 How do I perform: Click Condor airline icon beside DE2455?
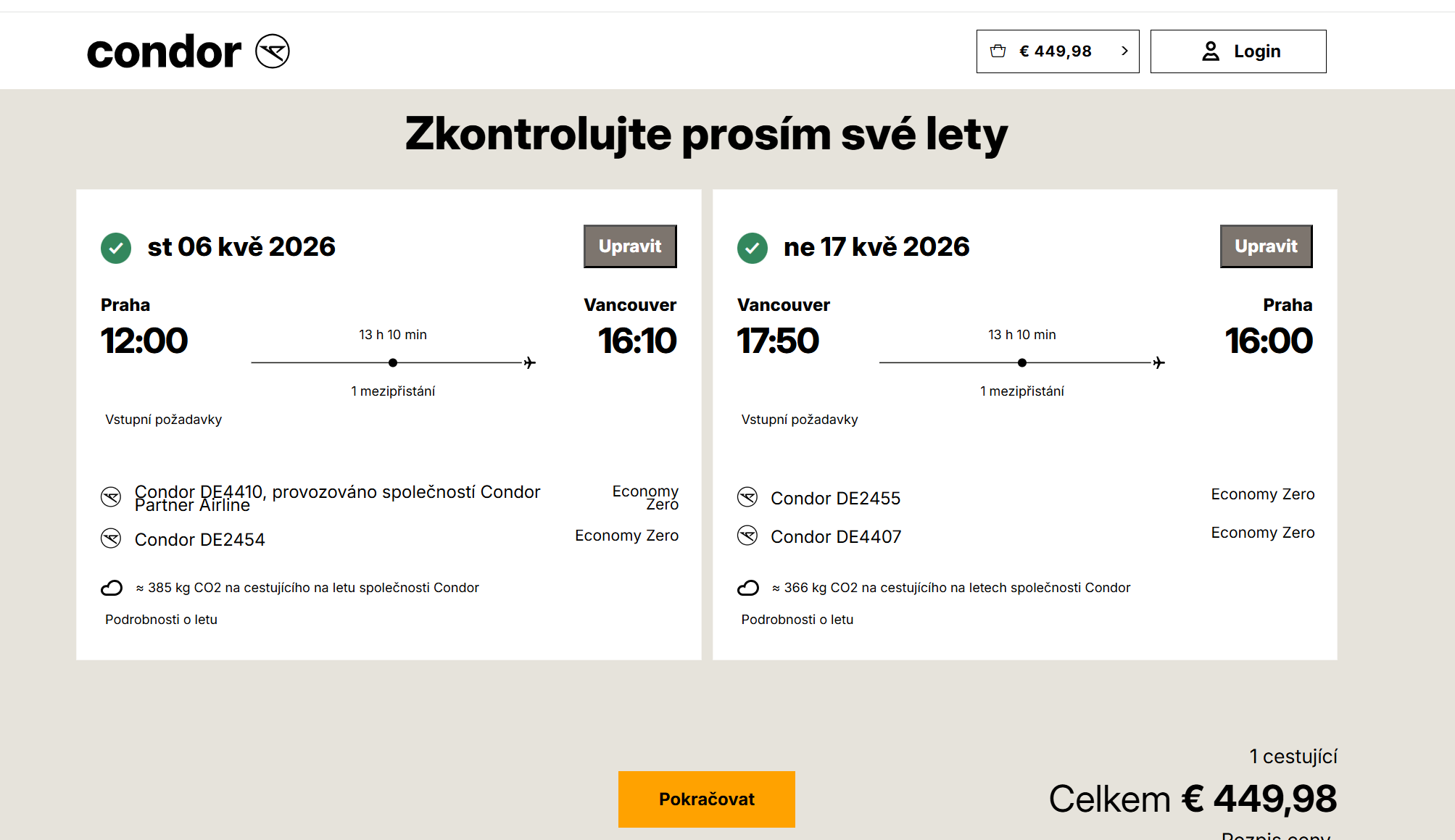click(x=747, y=497)
